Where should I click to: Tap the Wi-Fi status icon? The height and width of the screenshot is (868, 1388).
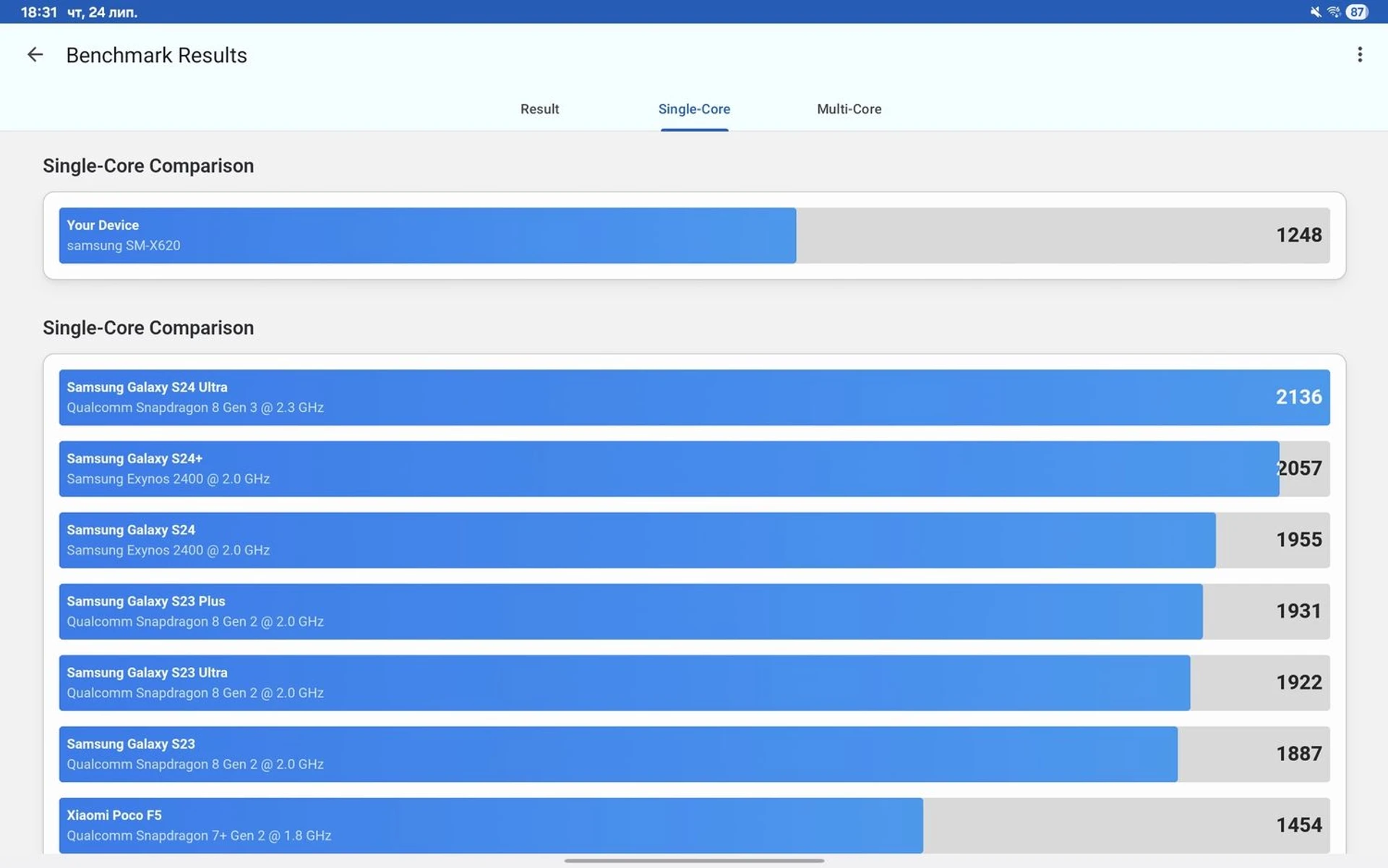click(1334, 12)
